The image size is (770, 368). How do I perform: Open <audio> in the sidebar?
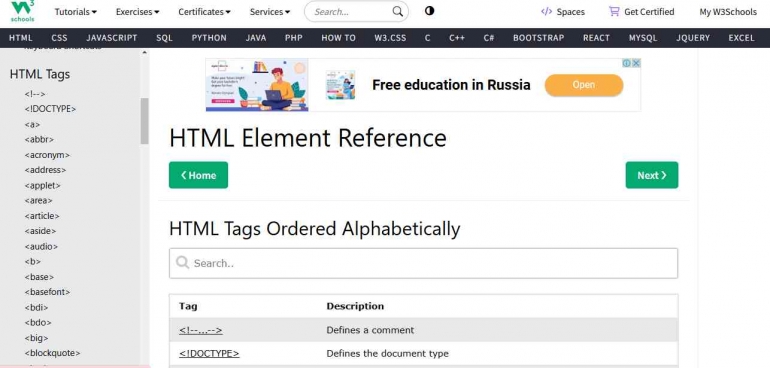(x=41, y=246)
